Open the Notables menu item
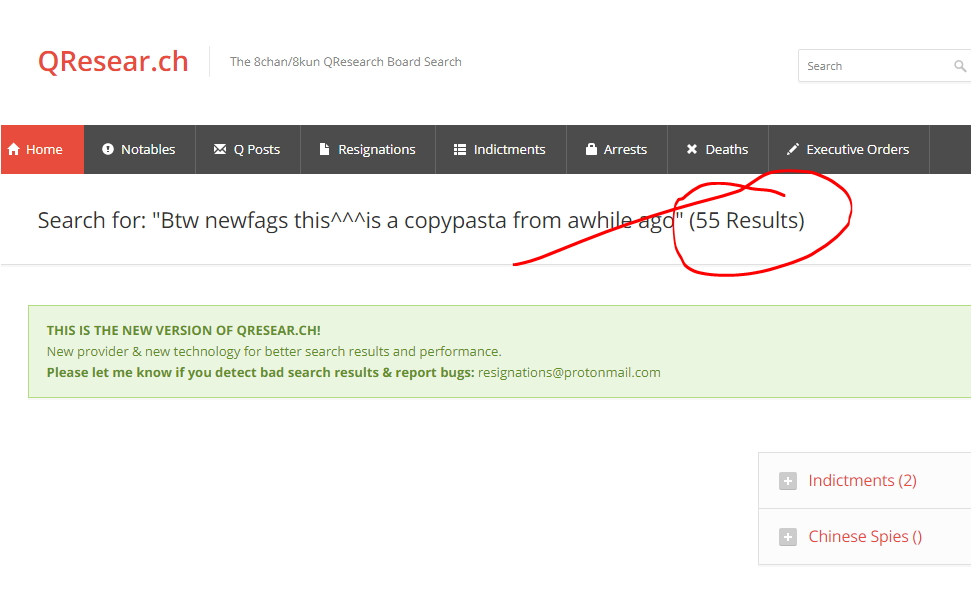972x596 pixels. click(x=139, y=149)
